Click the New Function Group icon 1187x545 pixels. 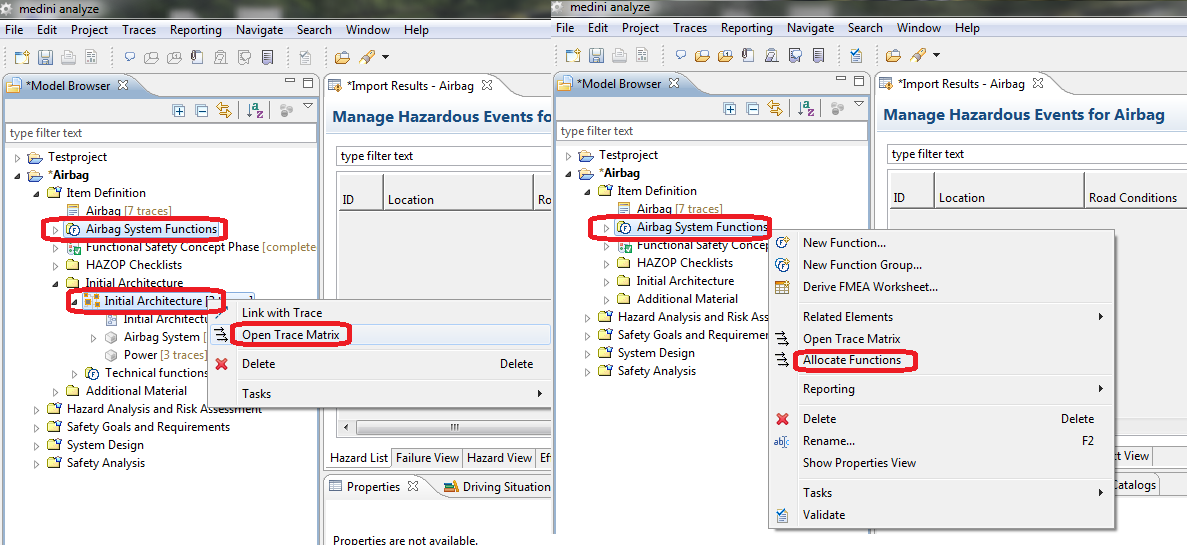(782, 265)
